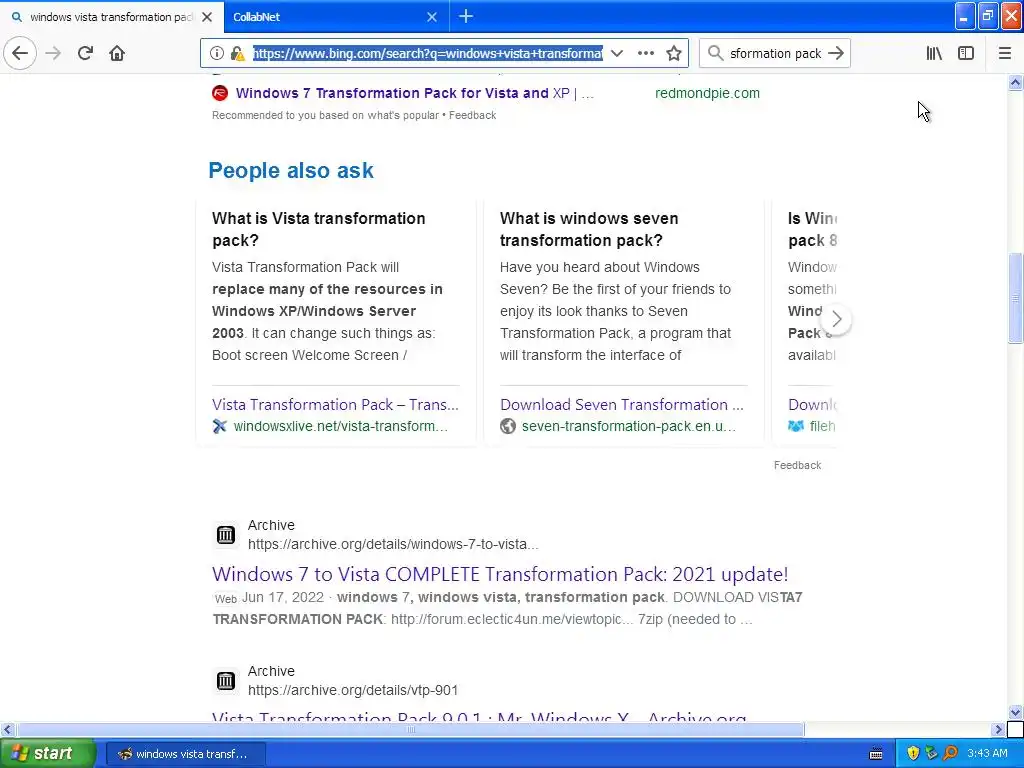This screenshot has height=768, width=1024.
Task: Reload the current page
Action: point(85,53)
